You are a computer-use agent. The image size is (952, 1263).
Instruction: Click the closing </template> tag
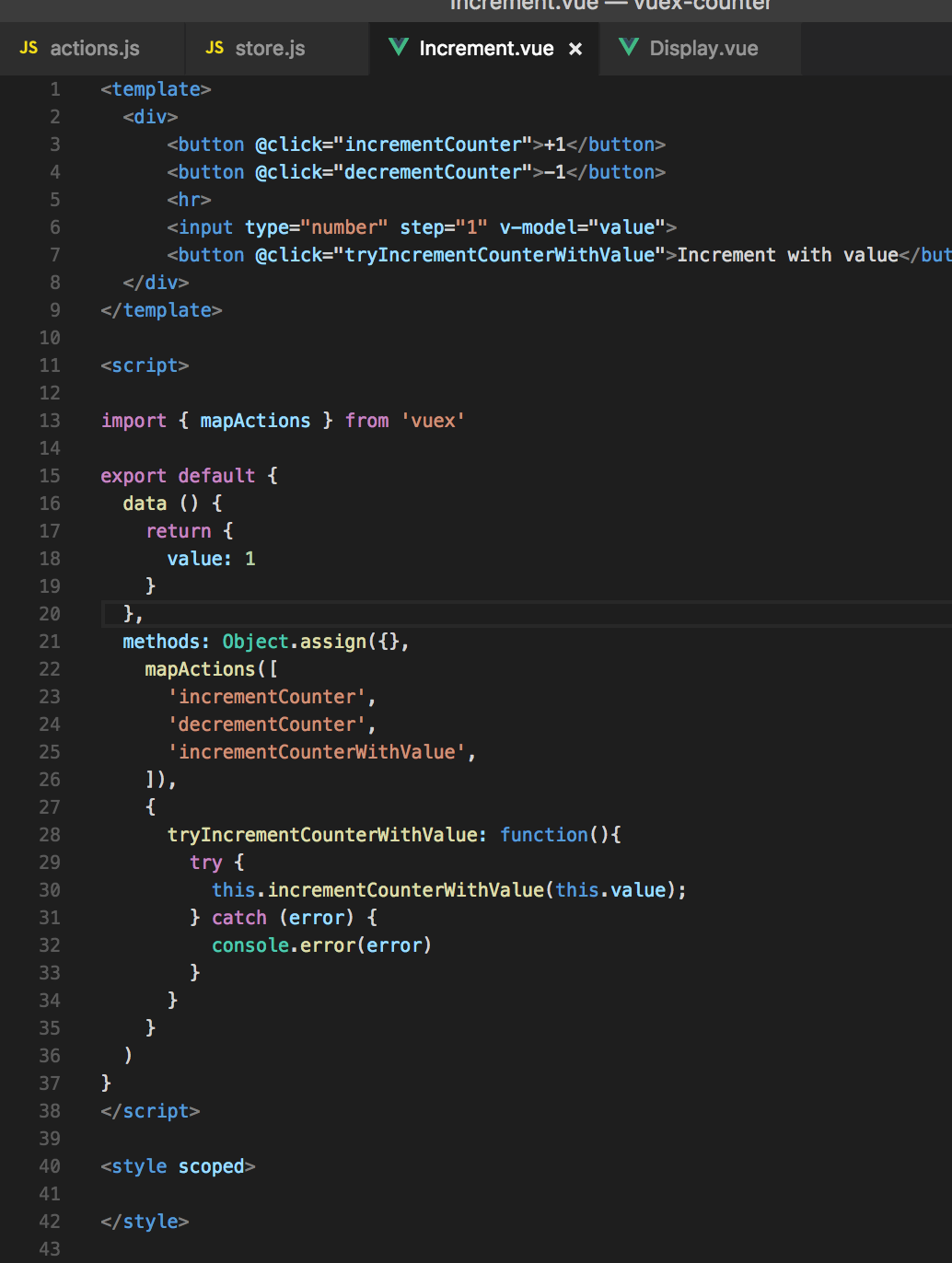(x=162, y=310)
